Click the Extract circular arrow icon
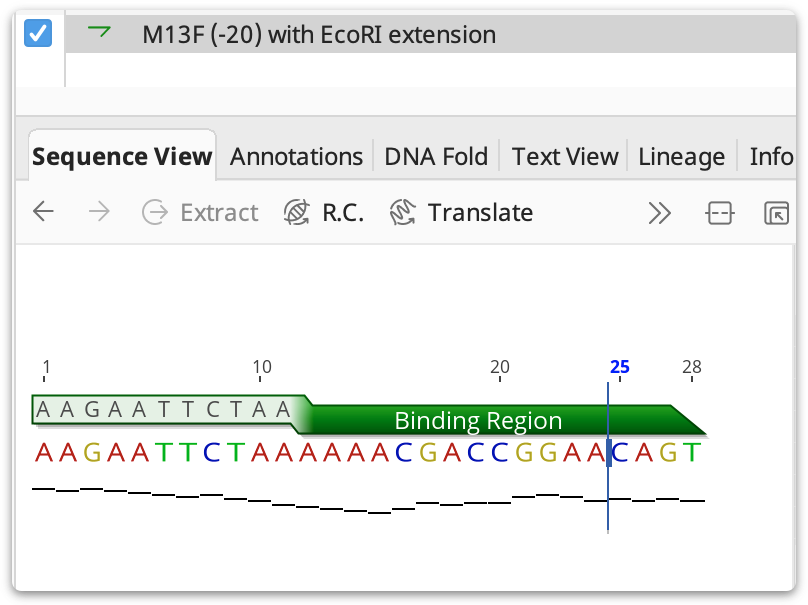The width and height of the screenshot is (808, 605). (x=155, y=212)
